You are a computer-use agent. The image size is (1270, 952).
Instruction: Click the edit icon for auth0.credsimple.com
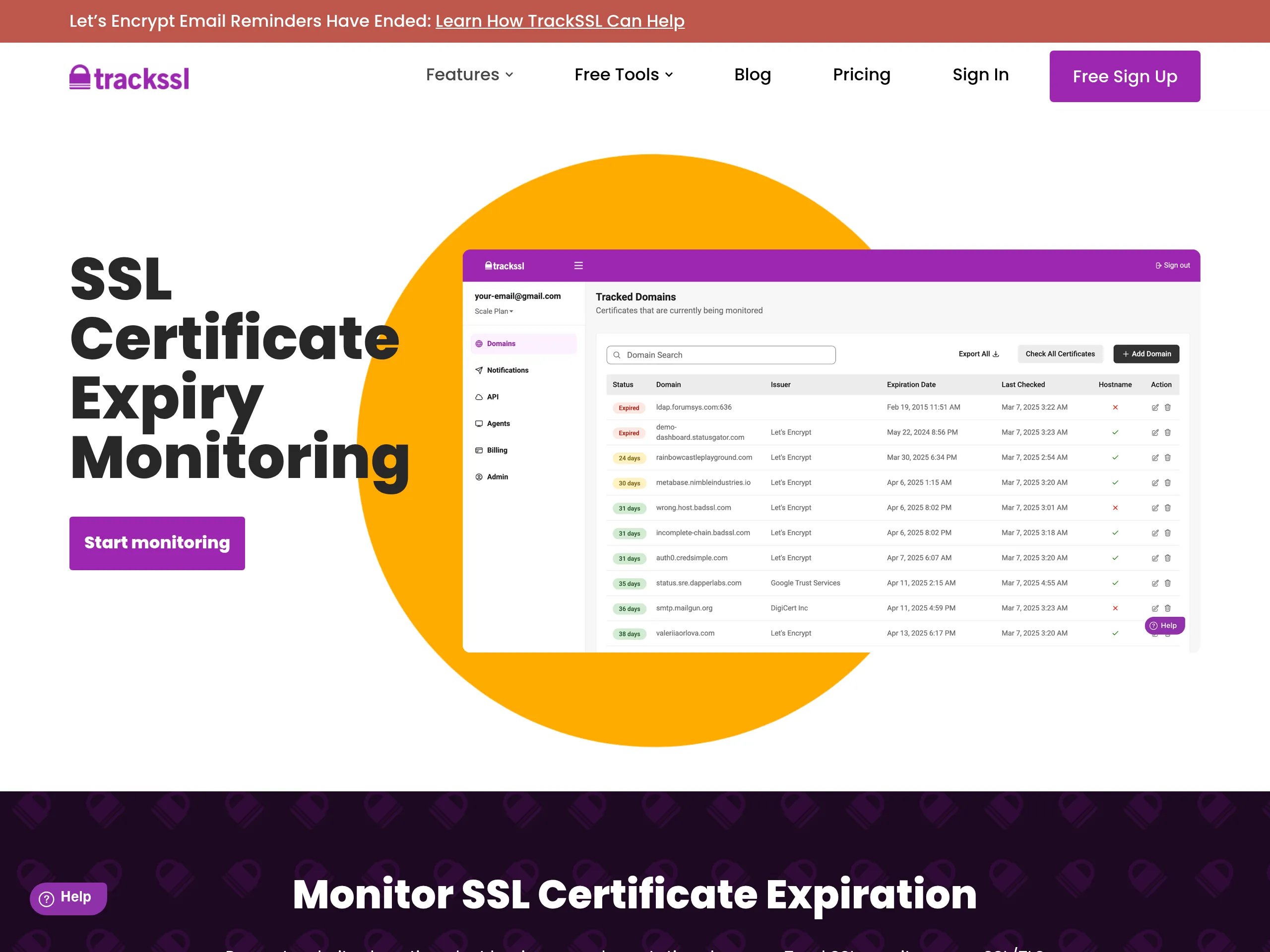pyautogui.click(x=1154, y=558)
